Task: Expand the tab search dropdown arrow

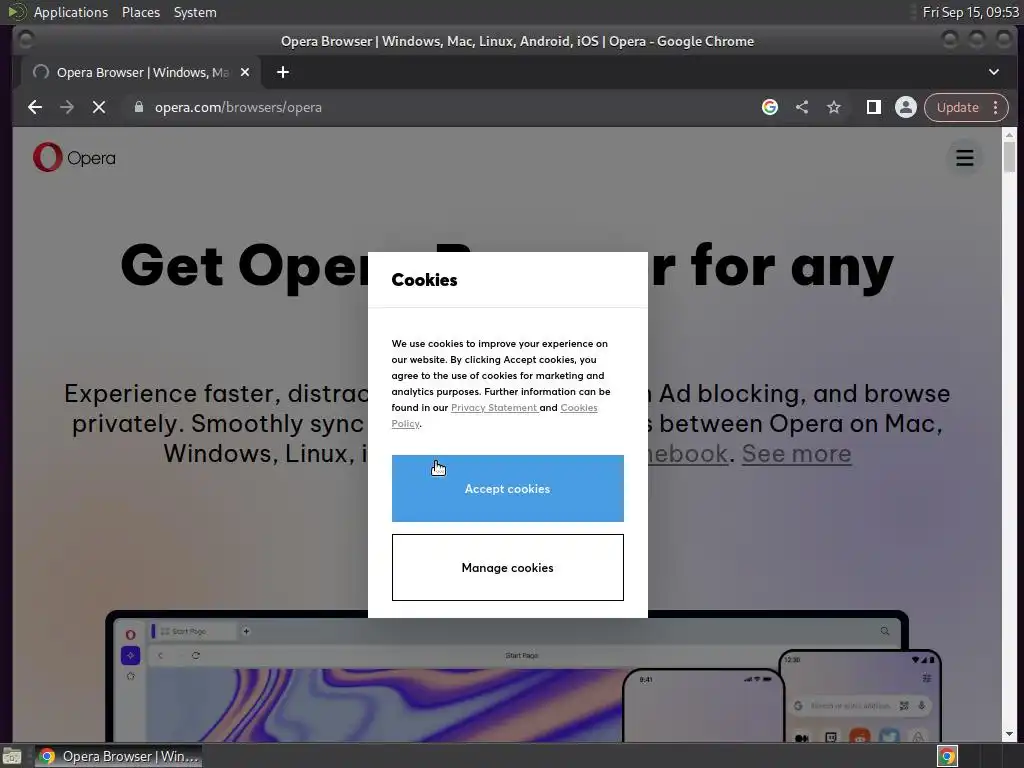Action: coord(993,72)
